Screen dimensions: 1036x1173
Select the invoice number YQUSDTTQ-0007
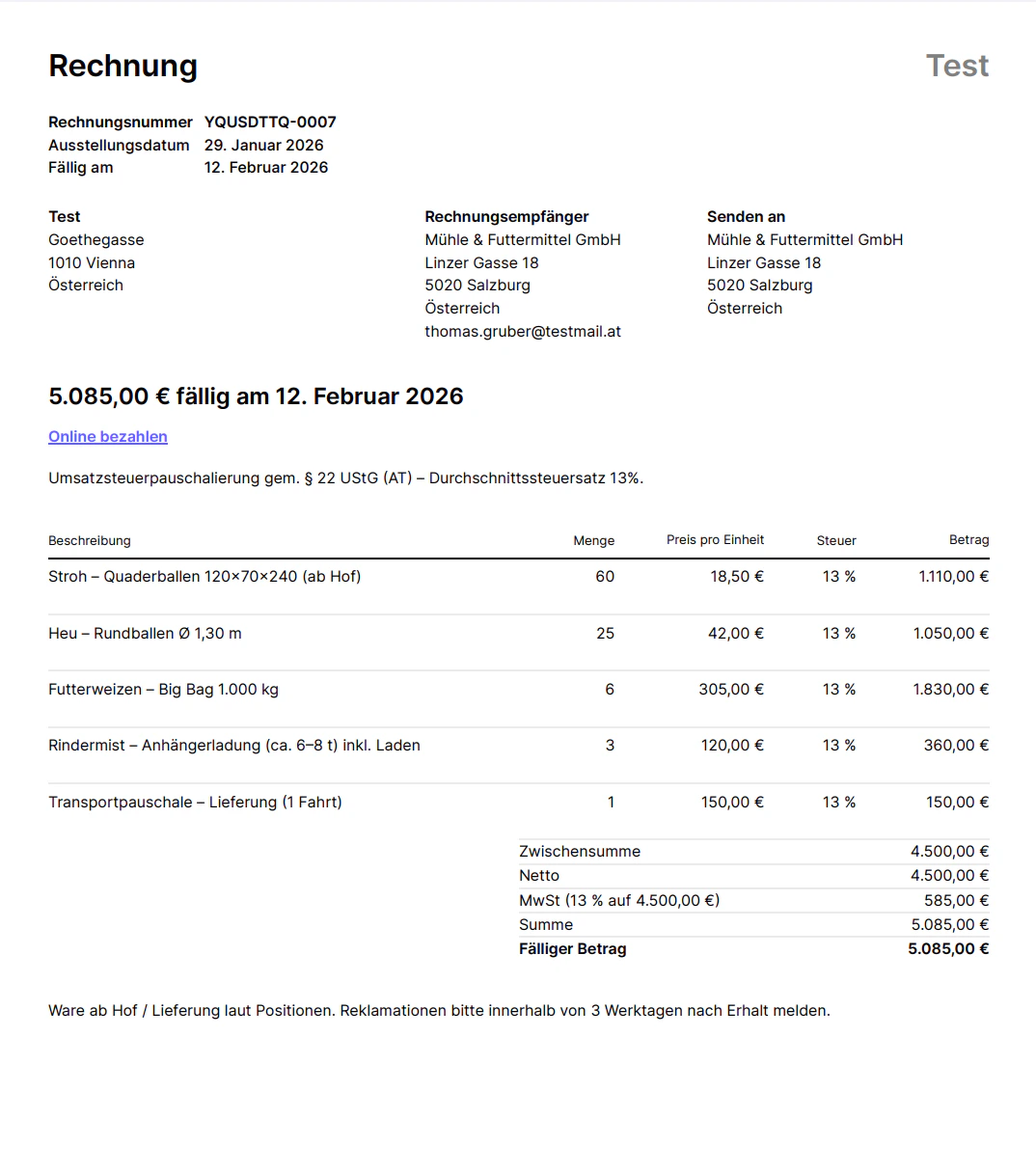(x=270, y=122)
